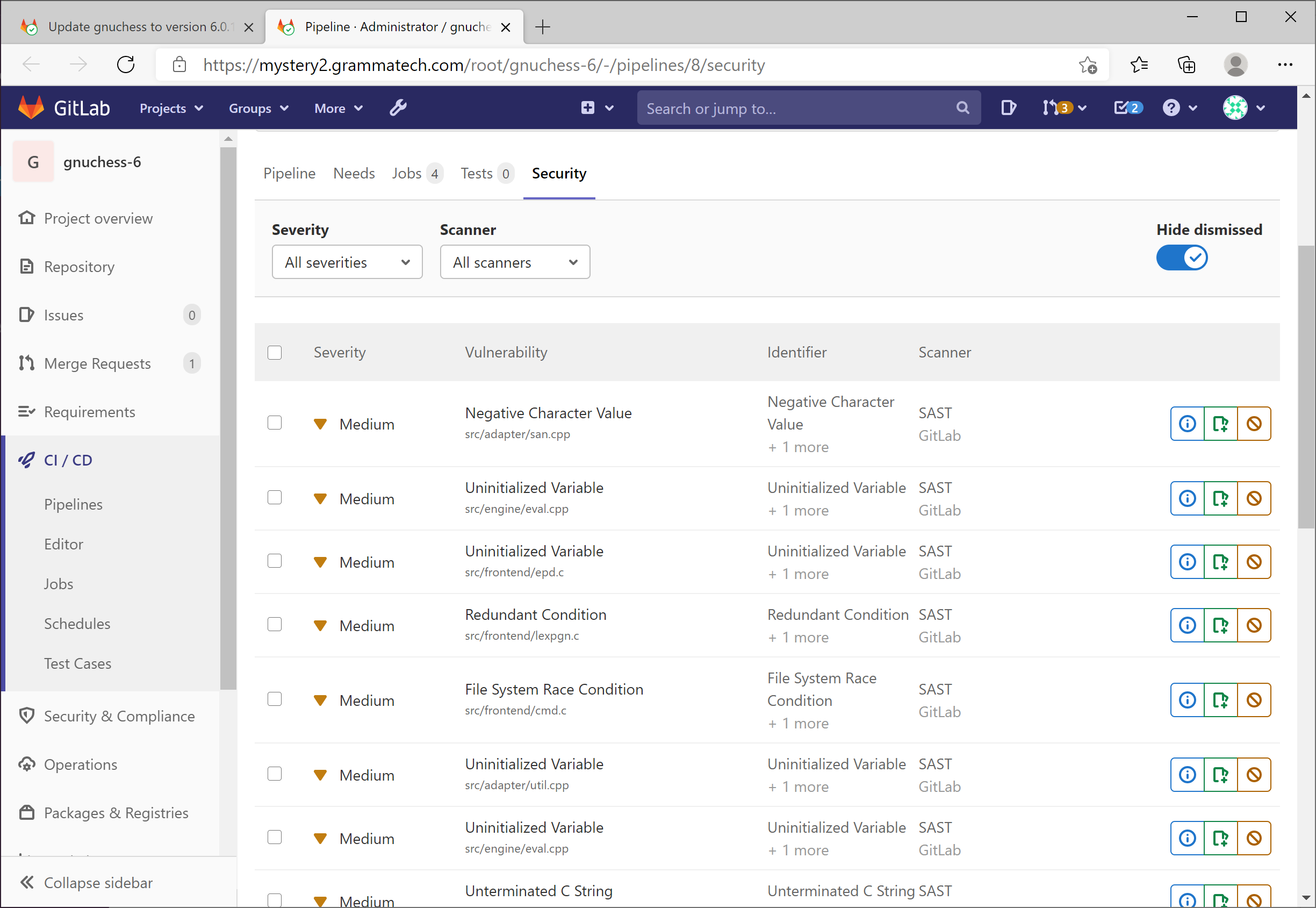Dismiss the Negative Character Value vulnerability
Viewport: 1316px width, 908px height.
coord(1254,424)
